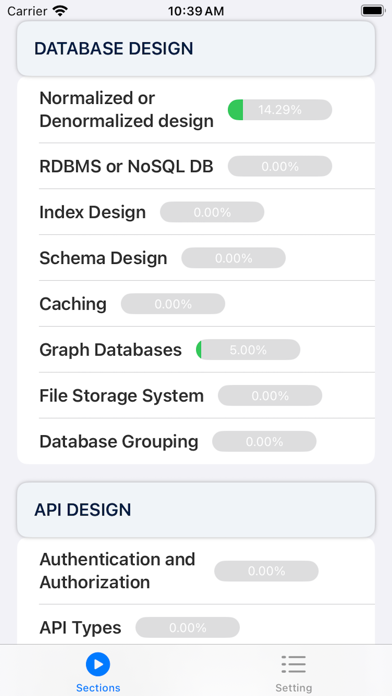The height and width of the screenshot is (696, 392).
Task: Tap the RDBMS or NoSQL DB progress bar
Action: [x=280, y=166]
